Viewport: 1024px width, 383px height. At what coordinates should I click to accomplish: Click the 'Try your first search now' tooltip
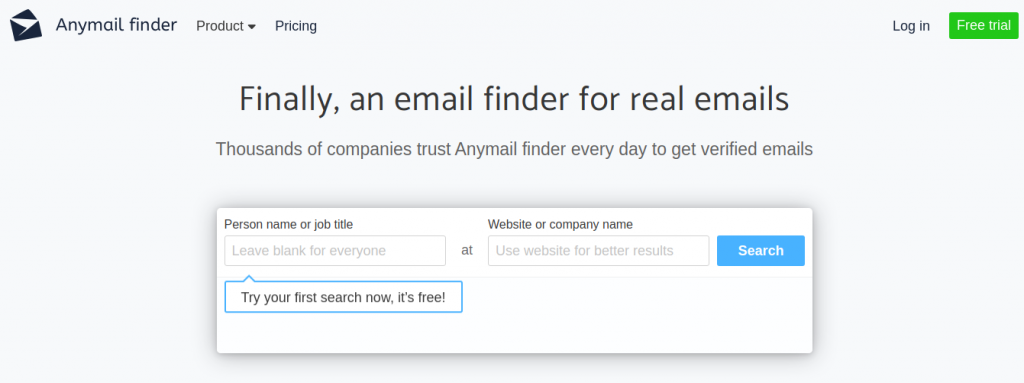344,297
